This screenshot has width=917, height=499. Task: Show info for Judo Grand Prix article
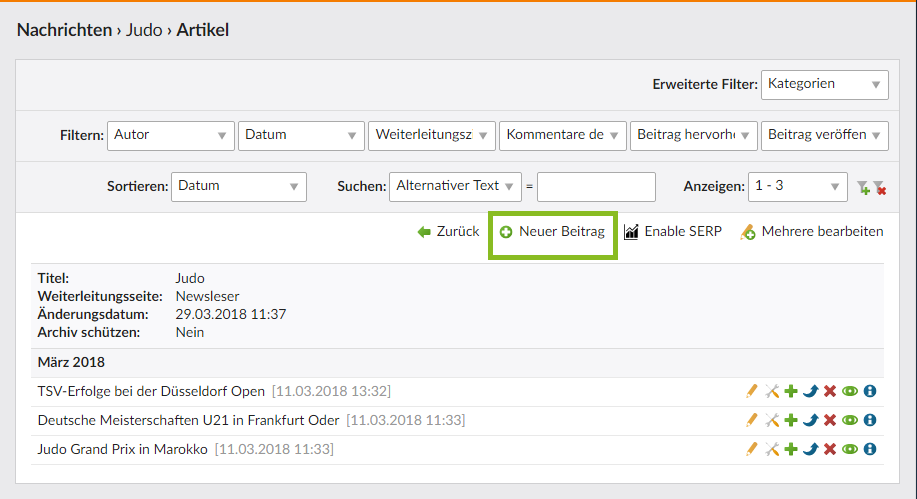point(870,450)
